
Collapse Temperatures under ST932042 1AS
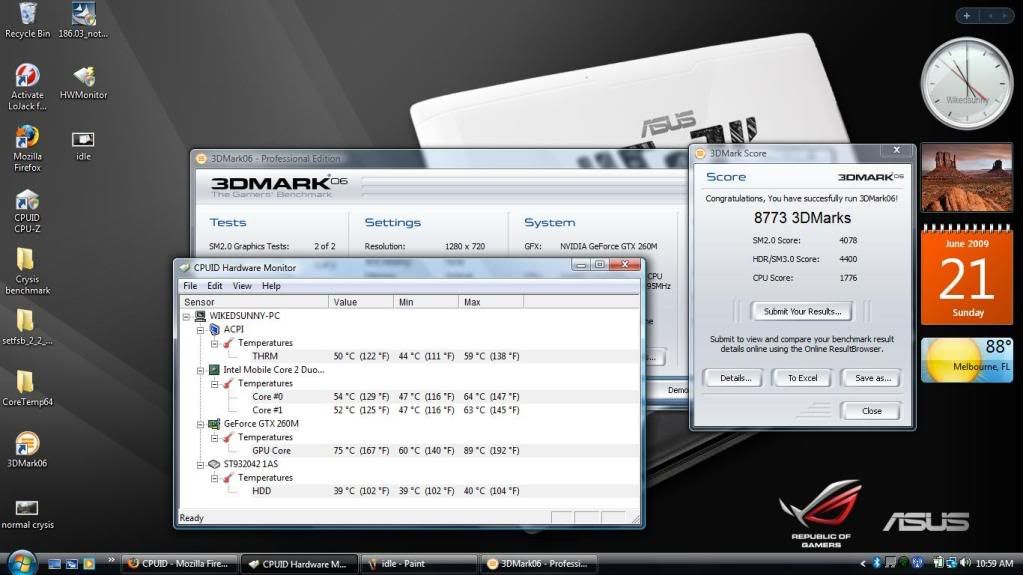click(x=215, y=478)
